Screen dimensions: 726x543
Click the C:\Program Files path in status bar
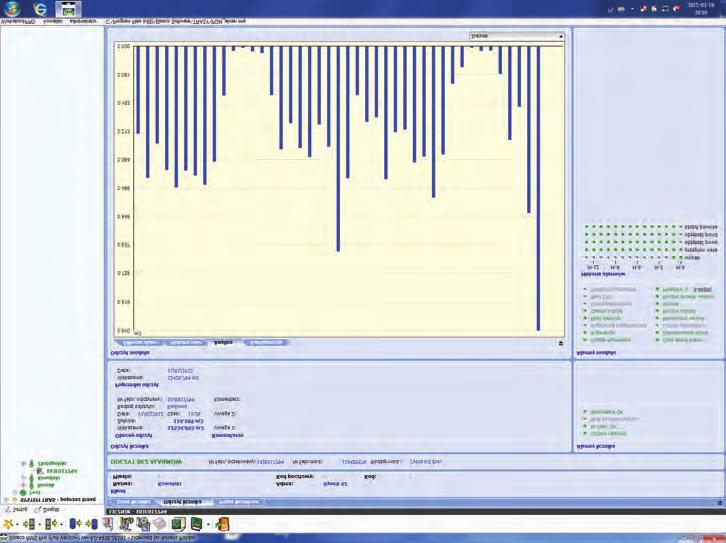pyautogui.click(x=176, y=21)
